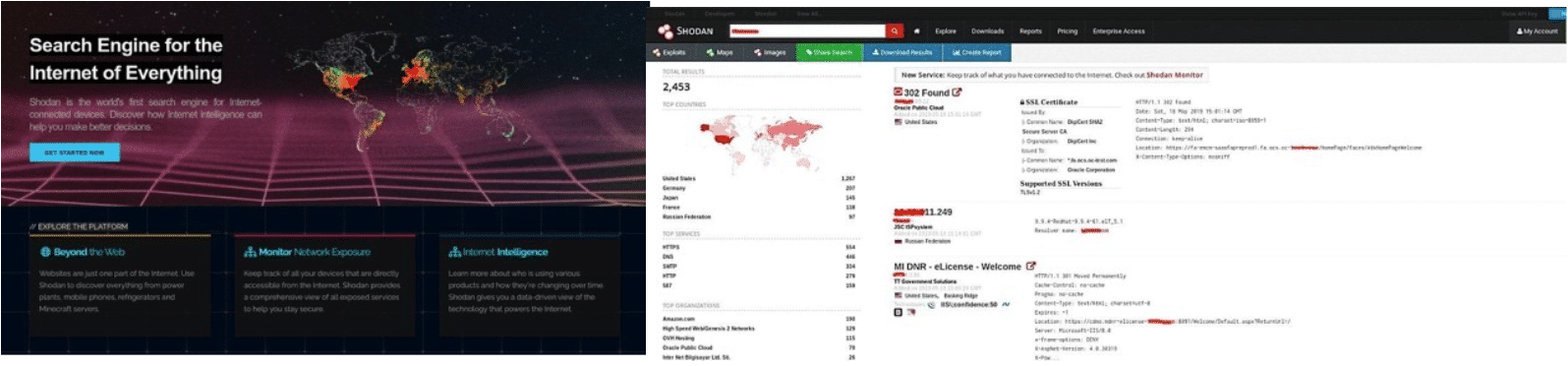This screenshot has height=366, width=1568.
Task: Click the Download Results button
Action: click(902, 52)
